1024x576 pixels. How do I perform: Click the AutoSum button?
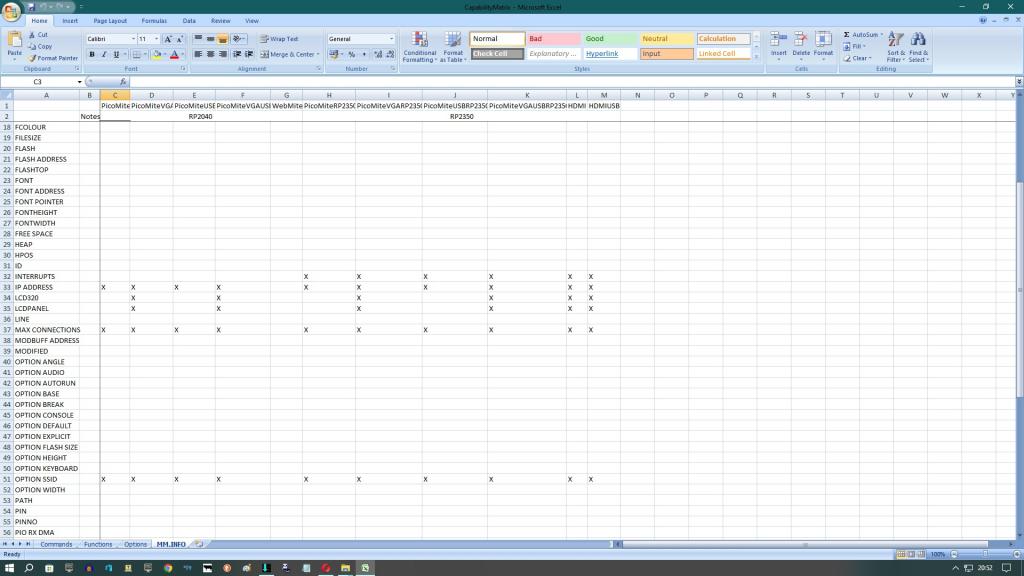[x=862, y=35]
